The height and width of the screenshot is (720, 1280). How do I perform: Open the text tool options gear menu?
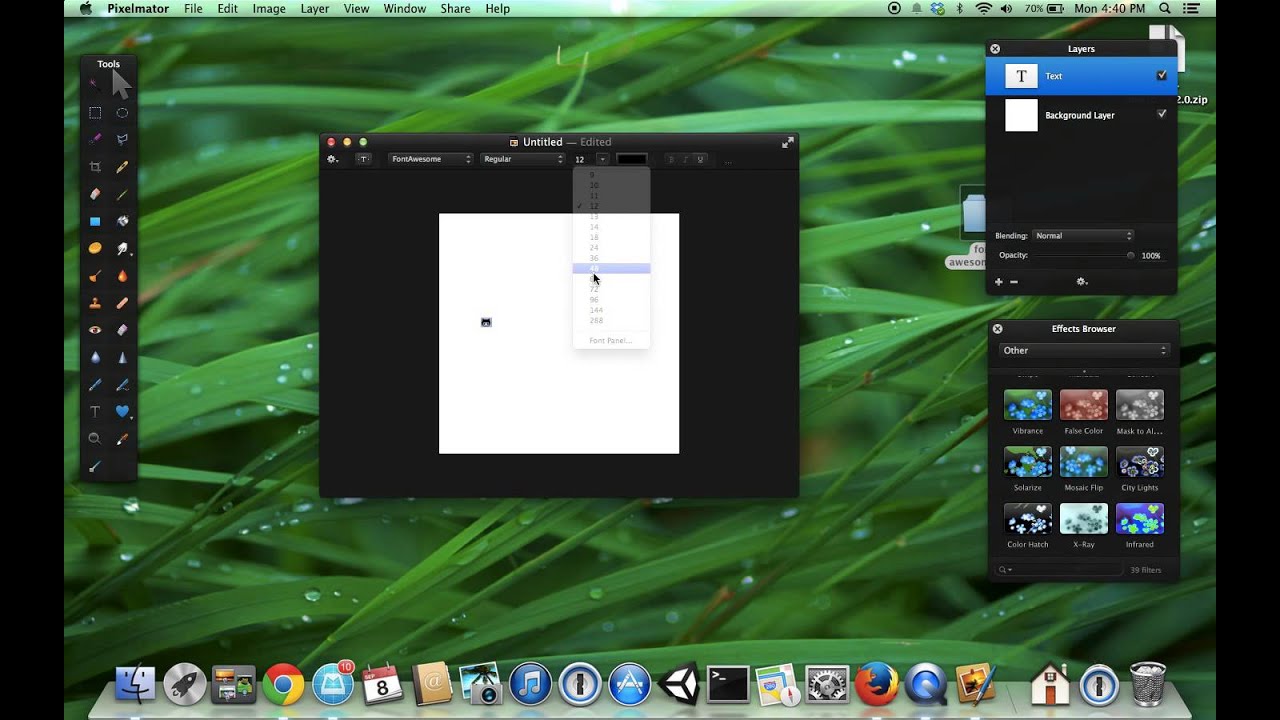(333, 159)
